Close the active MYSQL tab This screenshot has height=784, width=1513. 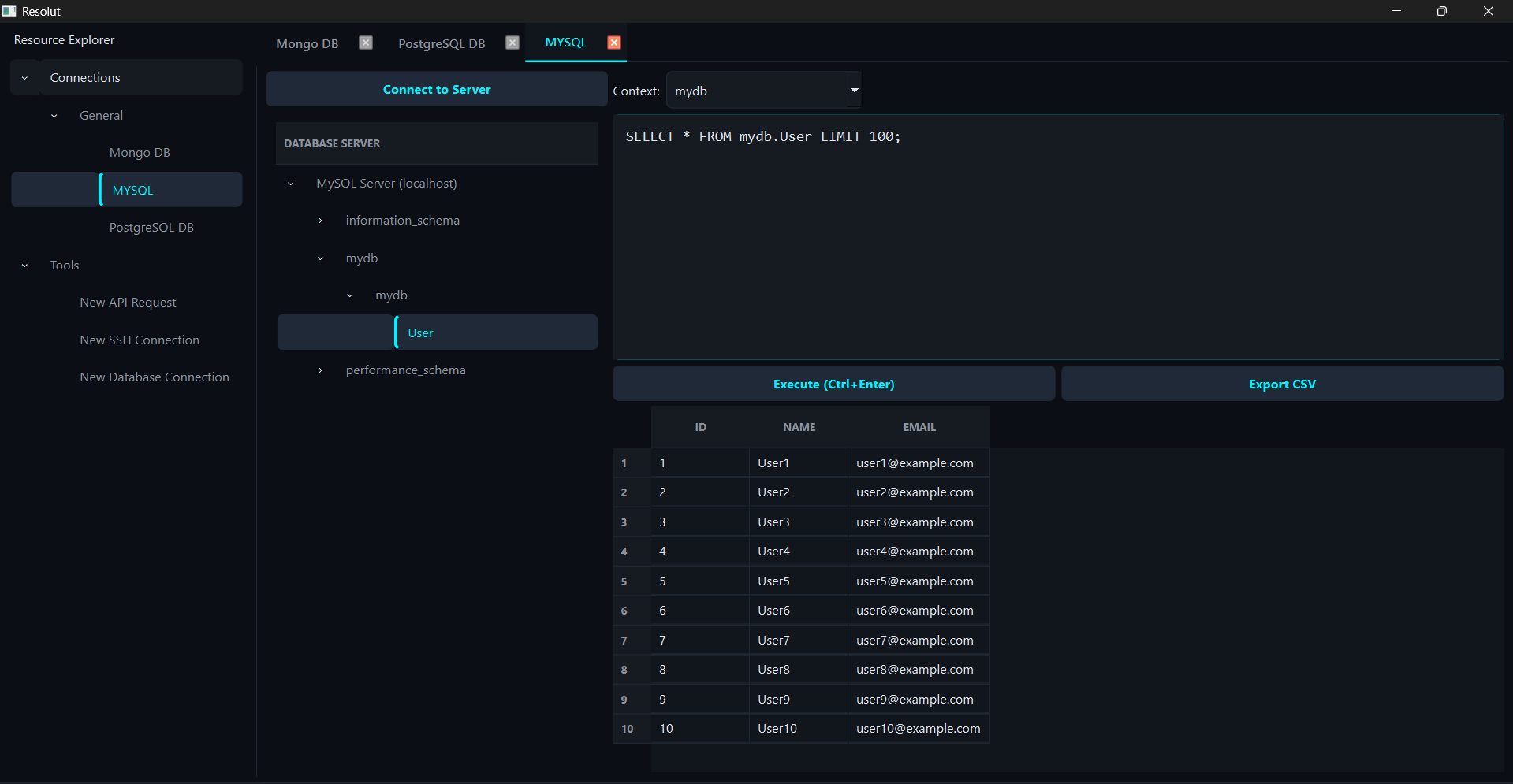[x=613, y=43]
